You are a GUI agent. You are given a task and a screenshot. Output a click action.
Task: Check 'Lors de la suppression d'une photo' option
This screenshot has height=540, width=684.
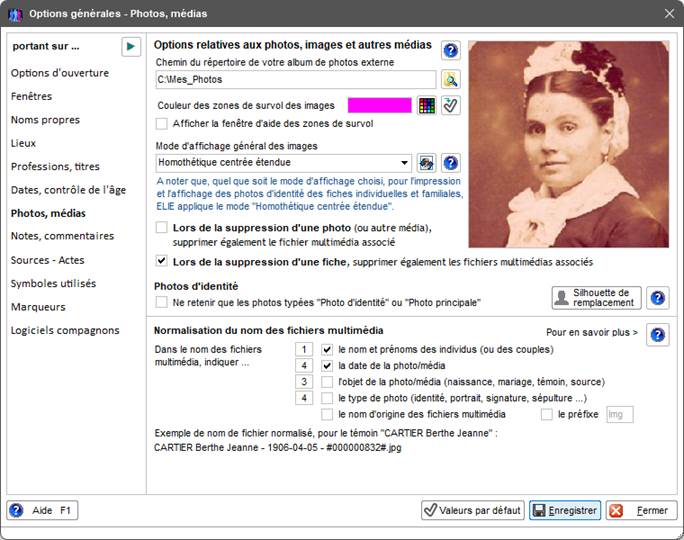(161, 228)
